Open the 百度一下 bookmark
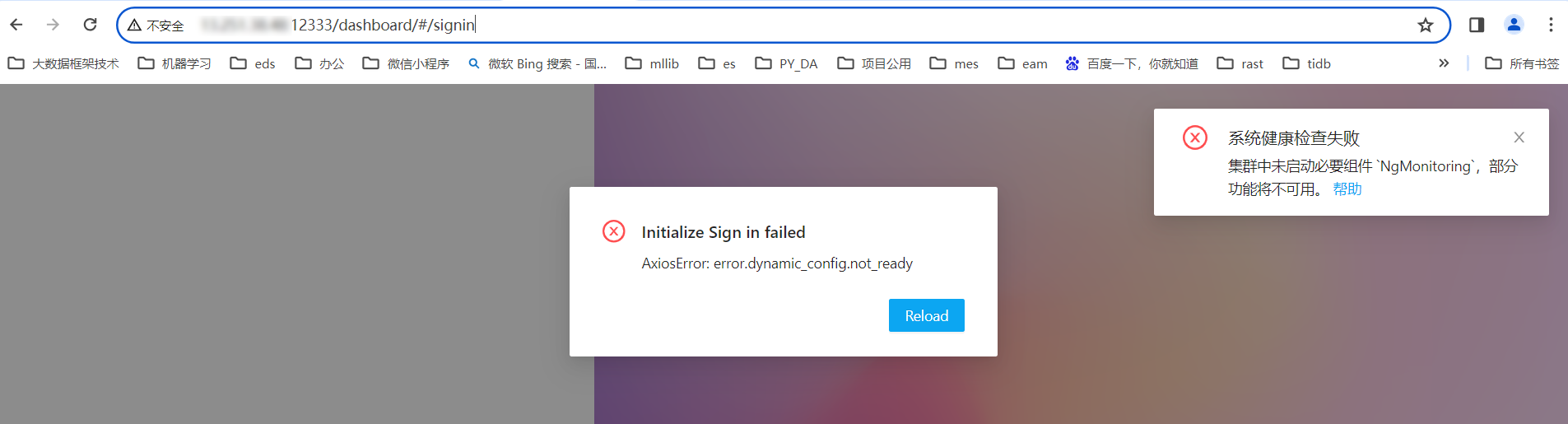Screen dimensions: 1568x424 pyautogui.click(x=1132, y=63)
